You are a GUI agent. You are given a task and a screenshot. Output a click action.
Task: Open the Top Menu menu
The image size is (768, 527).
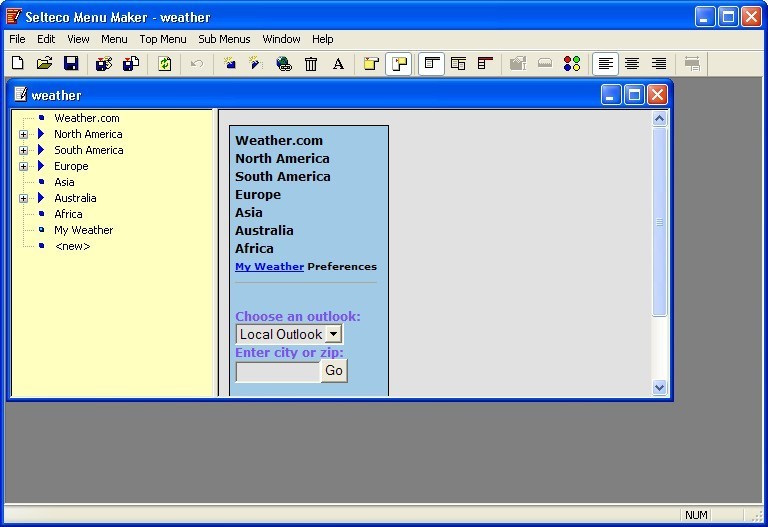click(163, 39)
